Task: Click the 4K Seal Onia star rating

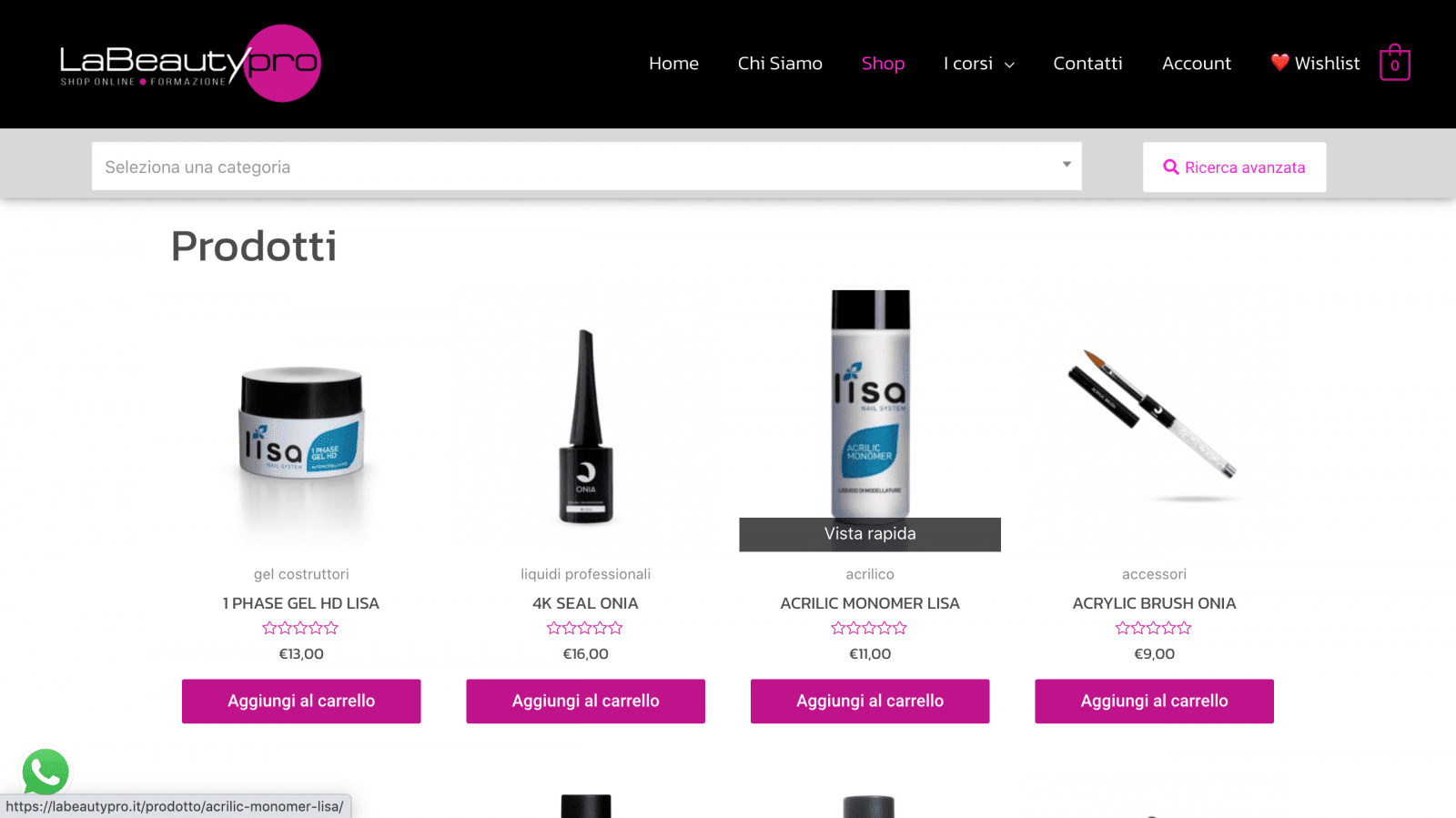Action: [x=585, y=628]
